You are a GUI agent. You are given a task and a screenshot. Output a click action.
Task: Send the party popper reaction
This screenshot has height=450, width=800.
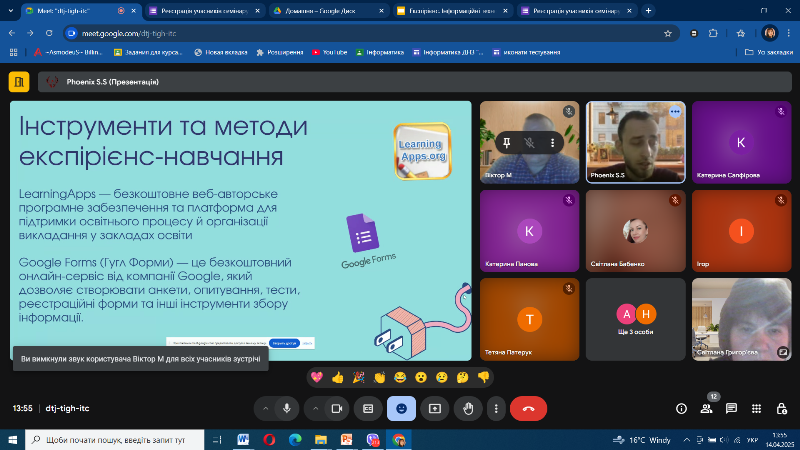pos(359,378)
